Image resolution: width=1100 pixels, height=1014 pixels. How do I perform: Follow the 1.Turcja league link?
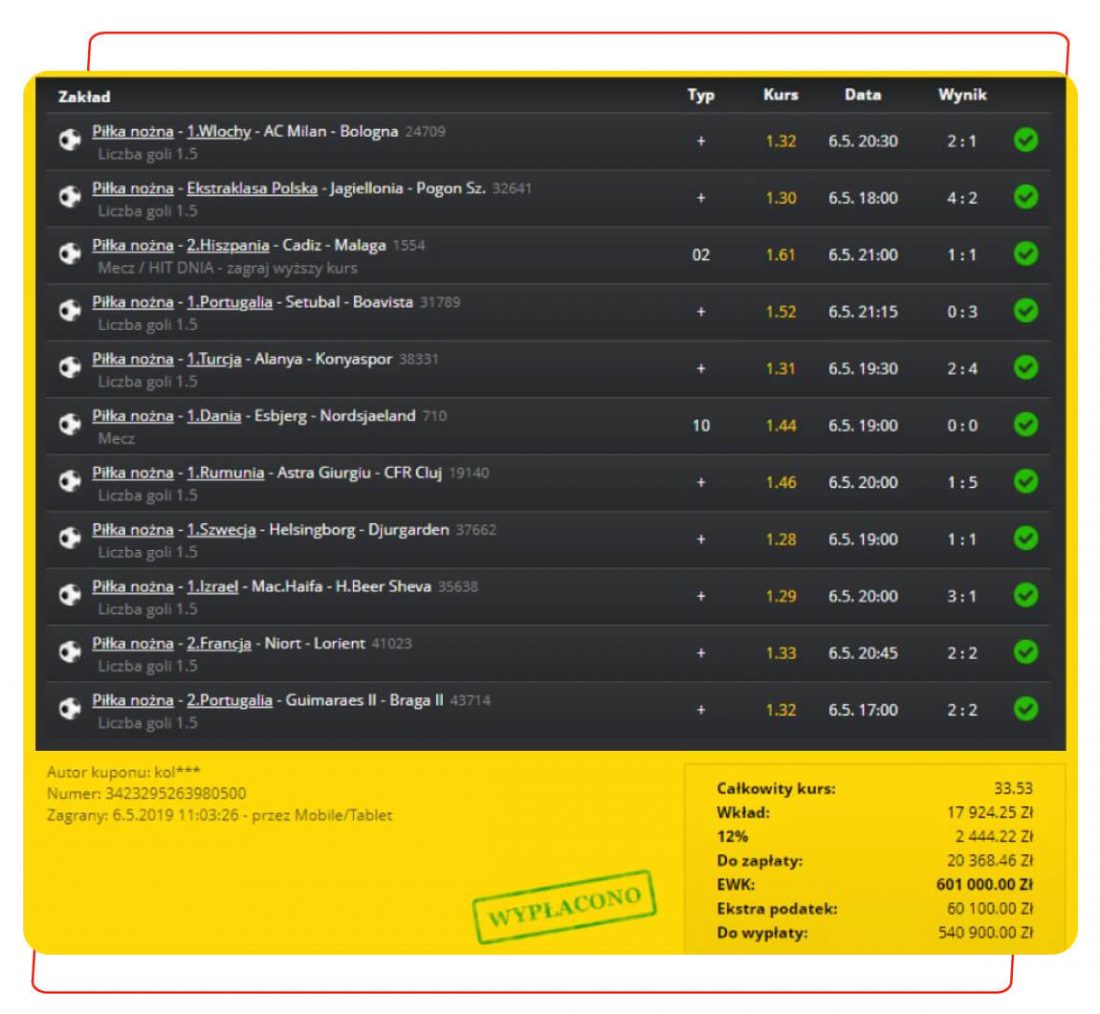214,360
